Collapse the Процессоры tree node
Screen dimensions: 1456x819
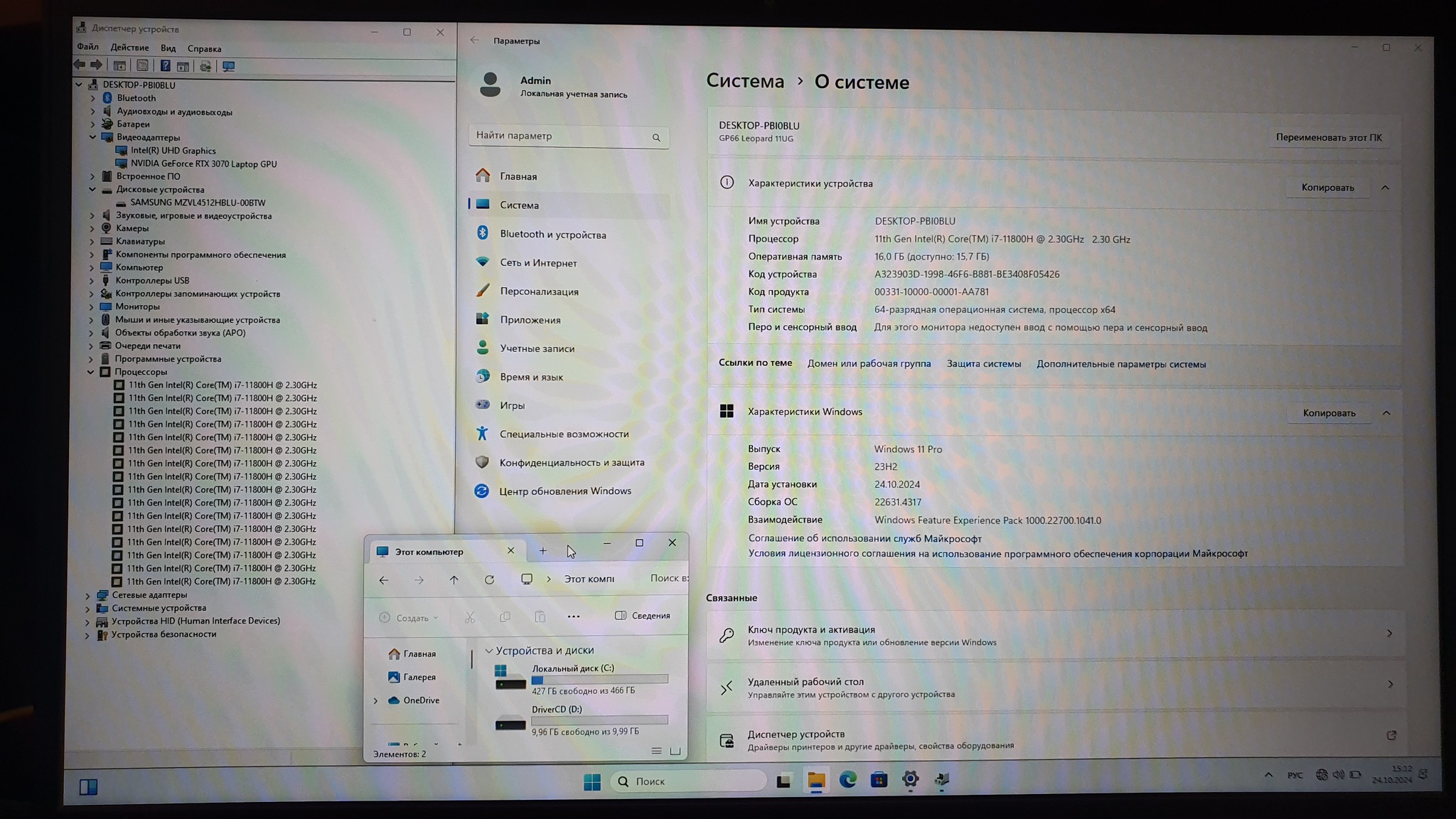(91, 372)
